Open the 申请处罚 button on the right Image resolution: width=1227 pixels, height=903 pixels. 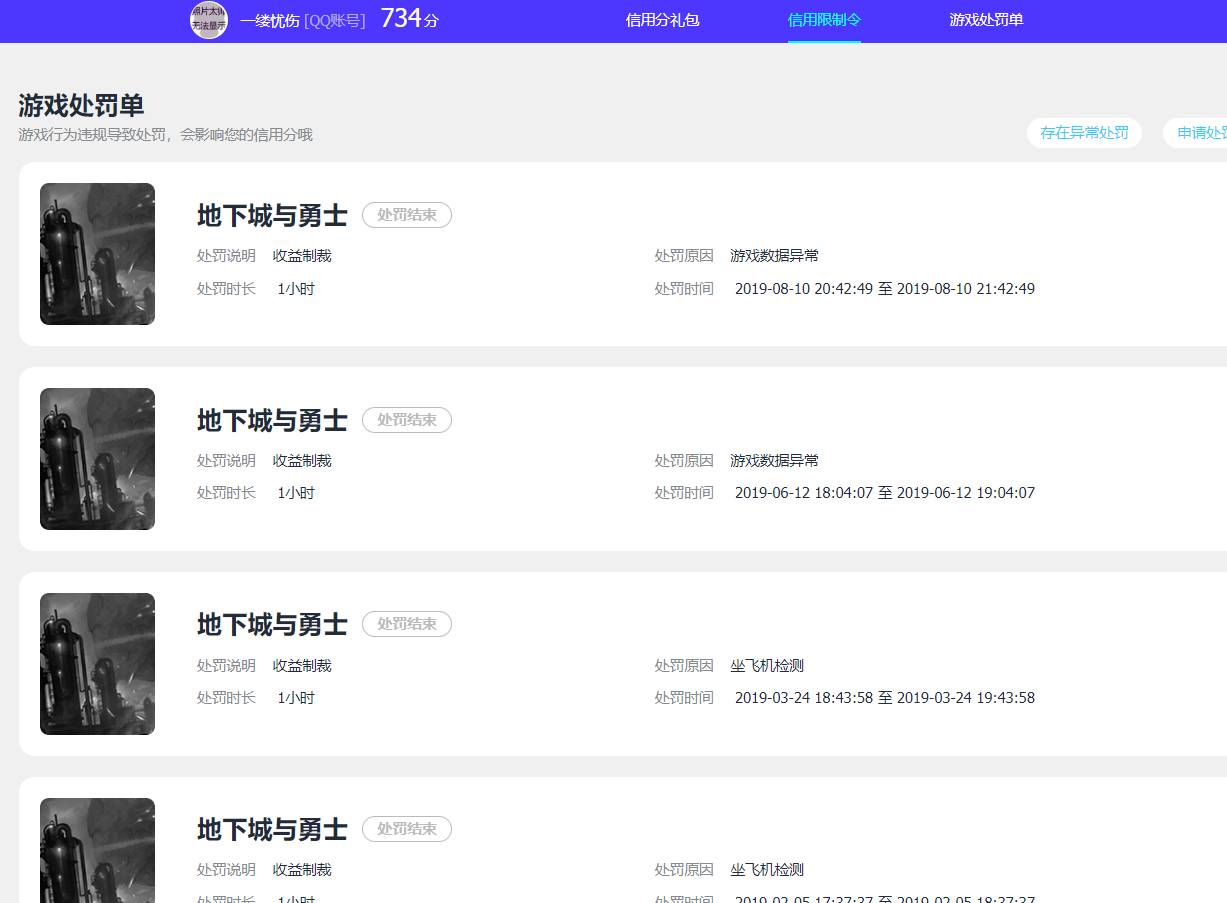coord(1205,132)
